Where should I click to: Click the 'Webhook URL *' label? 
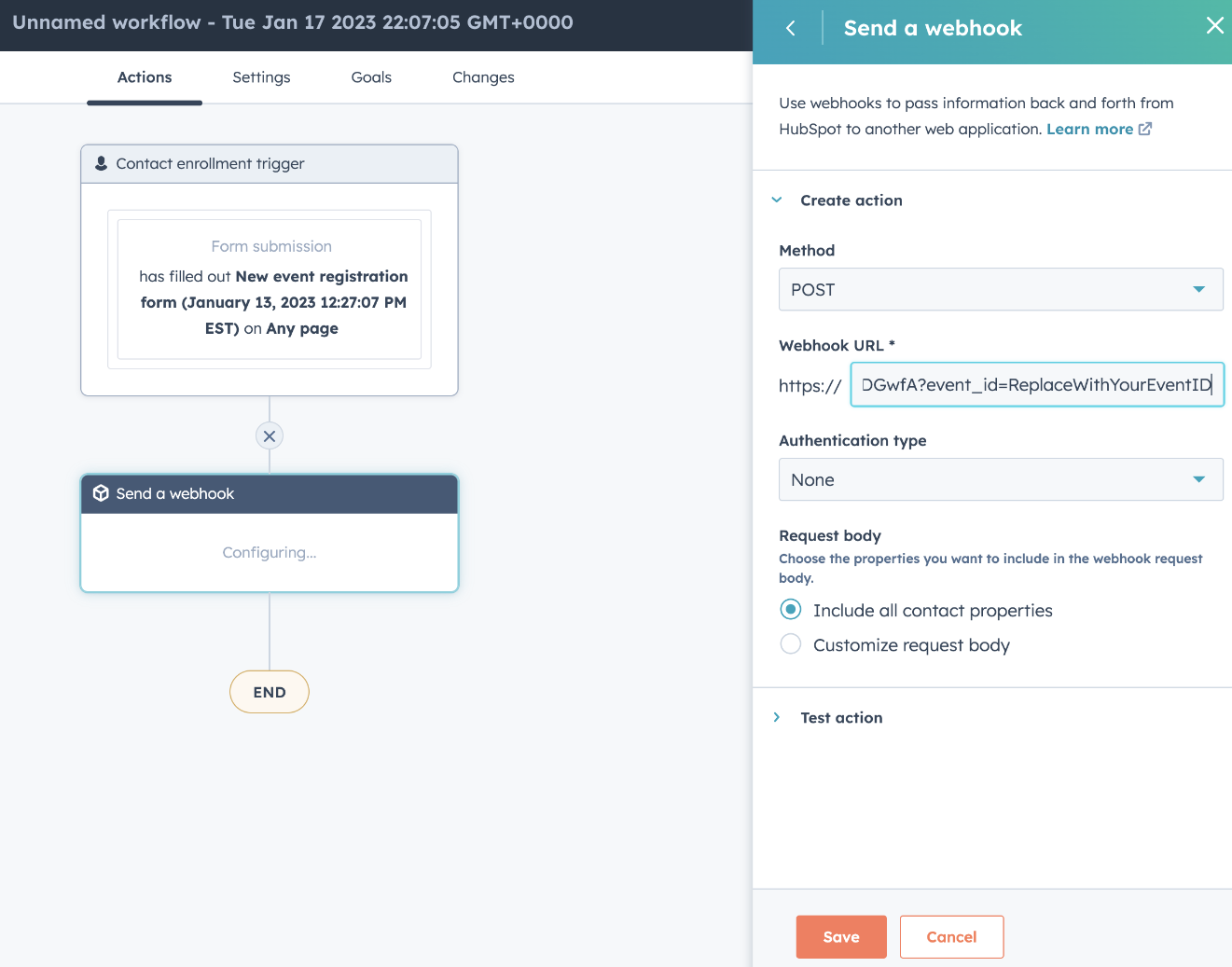(x=837, y=345)
